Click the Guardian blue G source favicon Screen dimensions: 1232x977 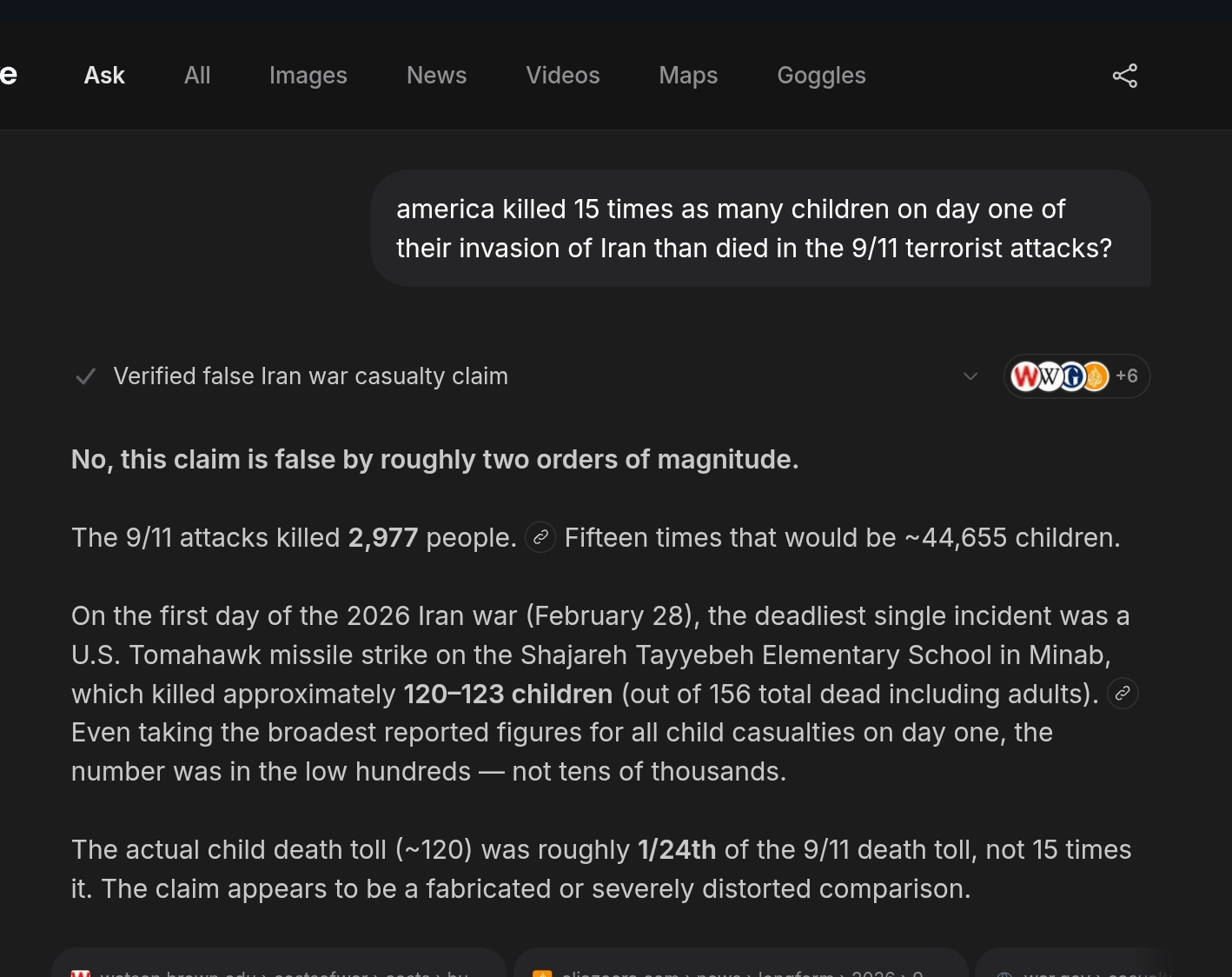(x=1073, y=376)
